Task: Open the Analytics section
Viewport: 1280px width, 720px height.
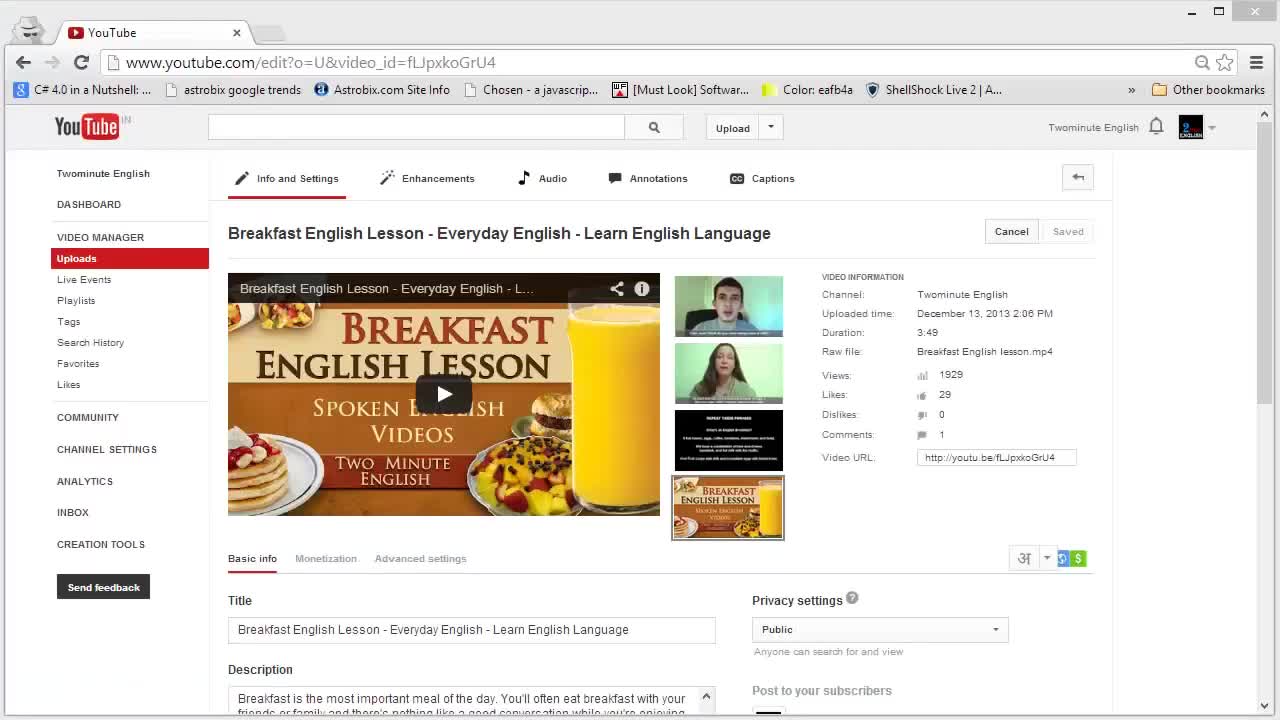Action: tap(85, 482)
